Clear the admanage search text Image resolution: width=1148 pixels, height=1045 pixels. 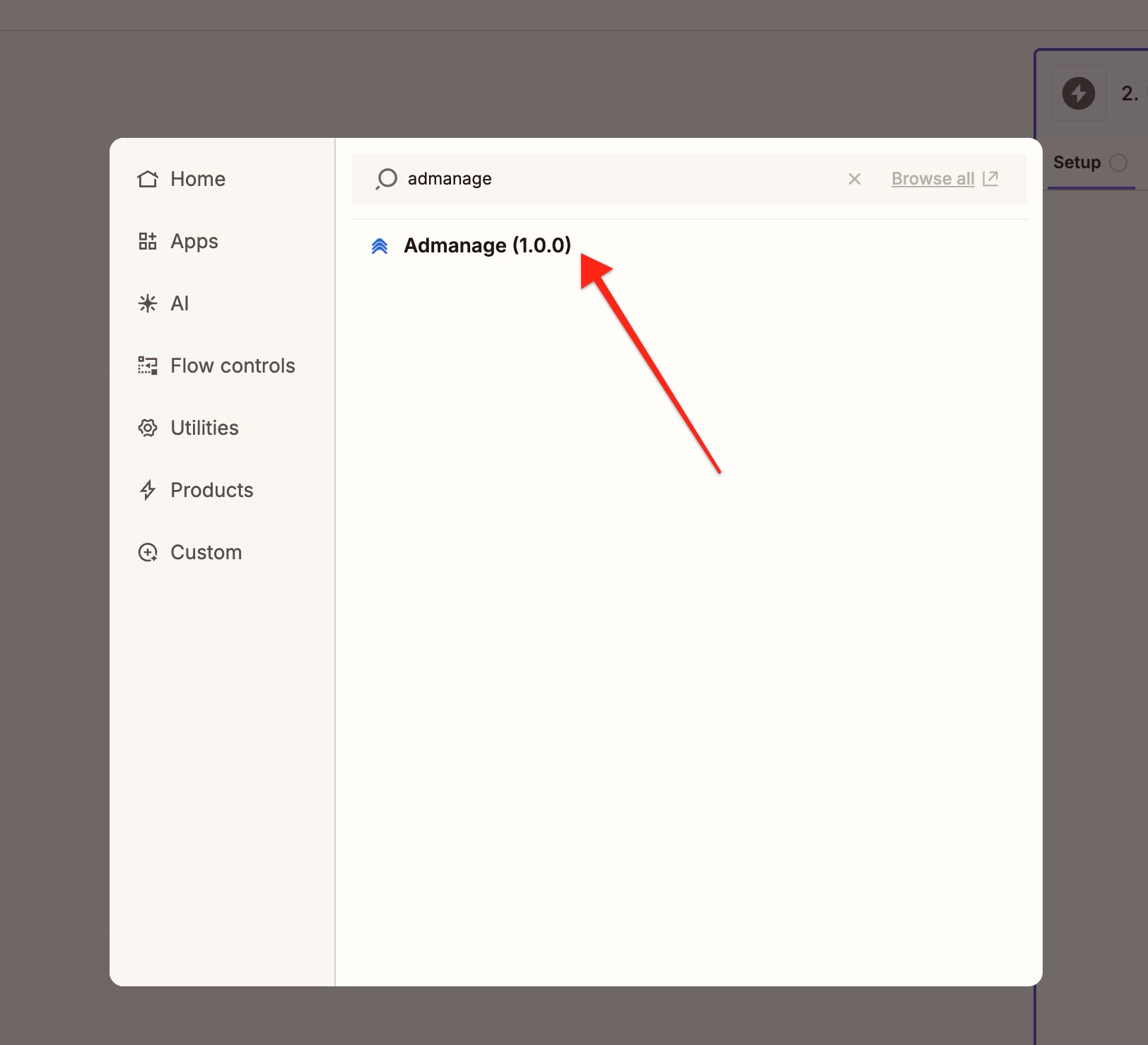(x=855, y=179)
